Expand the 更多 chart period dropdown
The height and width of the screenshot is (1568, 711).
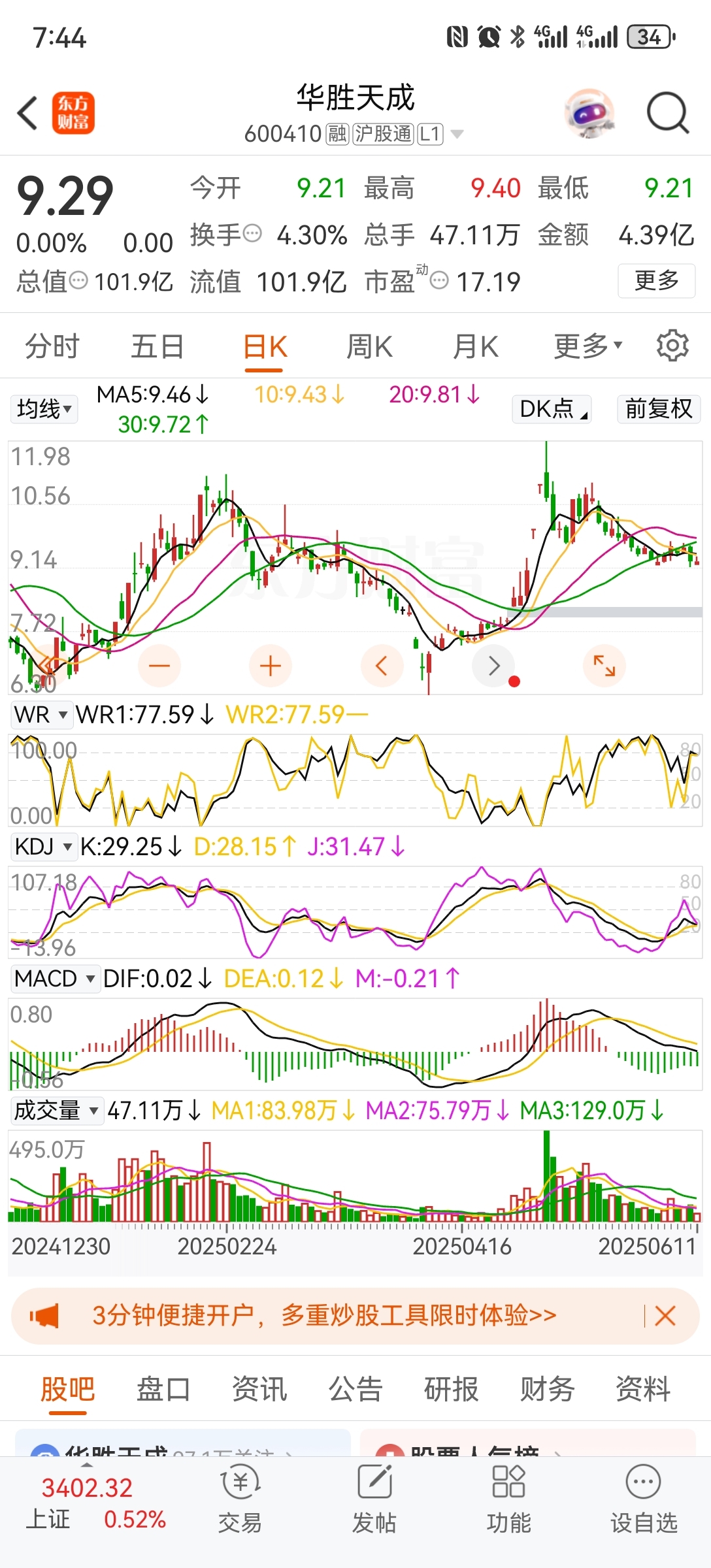(x=588, y=346)
